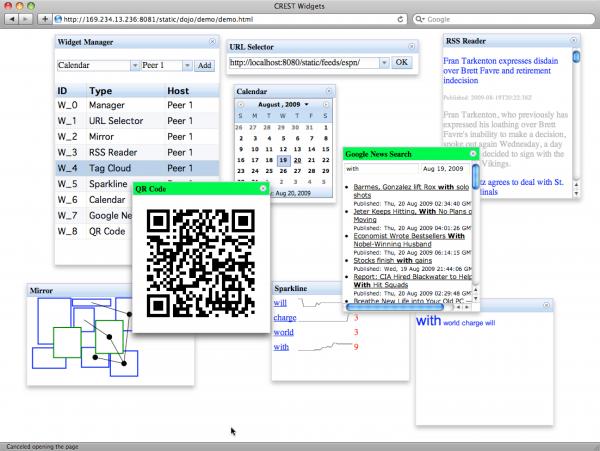Expand the feed URL dropdown in URL Selector
The width and height of the screenshot is (600, 451).
click(x=384, y=62)
